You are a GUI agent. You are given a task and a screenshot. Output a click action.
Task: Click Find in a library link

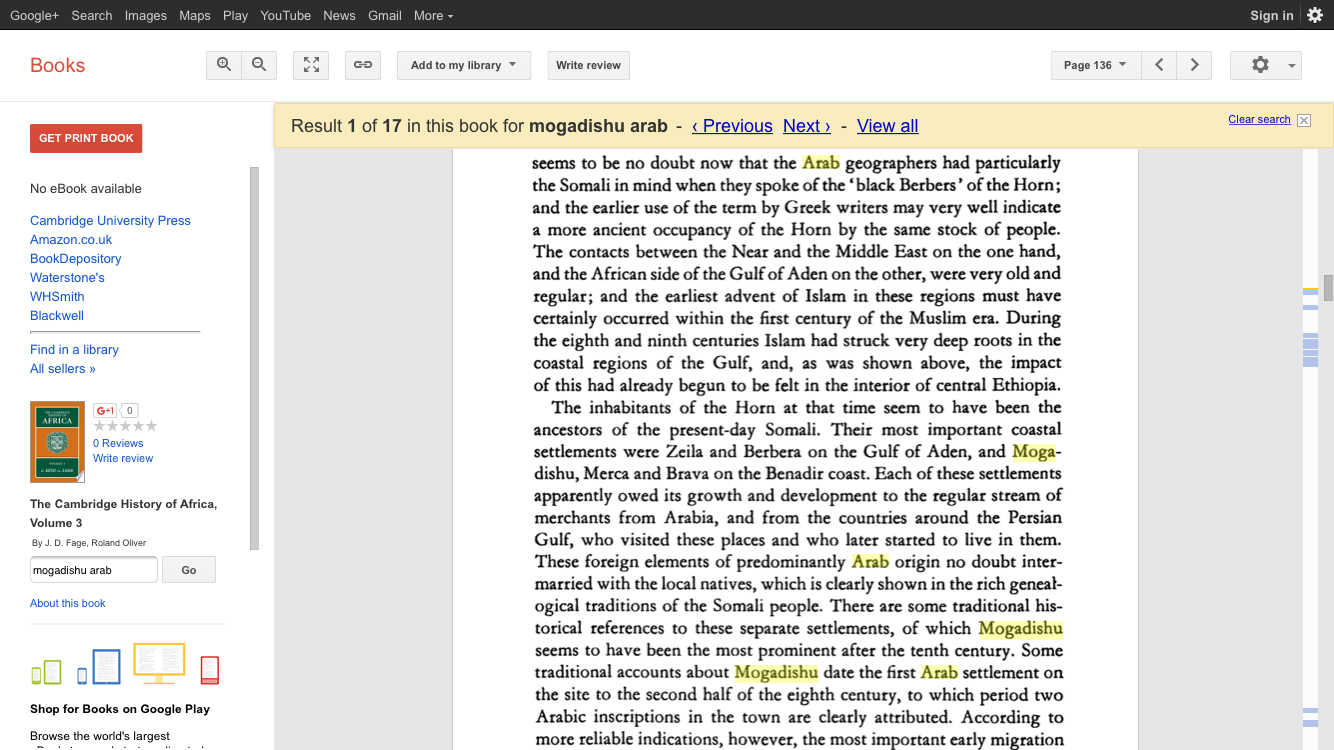pos(74,349)
